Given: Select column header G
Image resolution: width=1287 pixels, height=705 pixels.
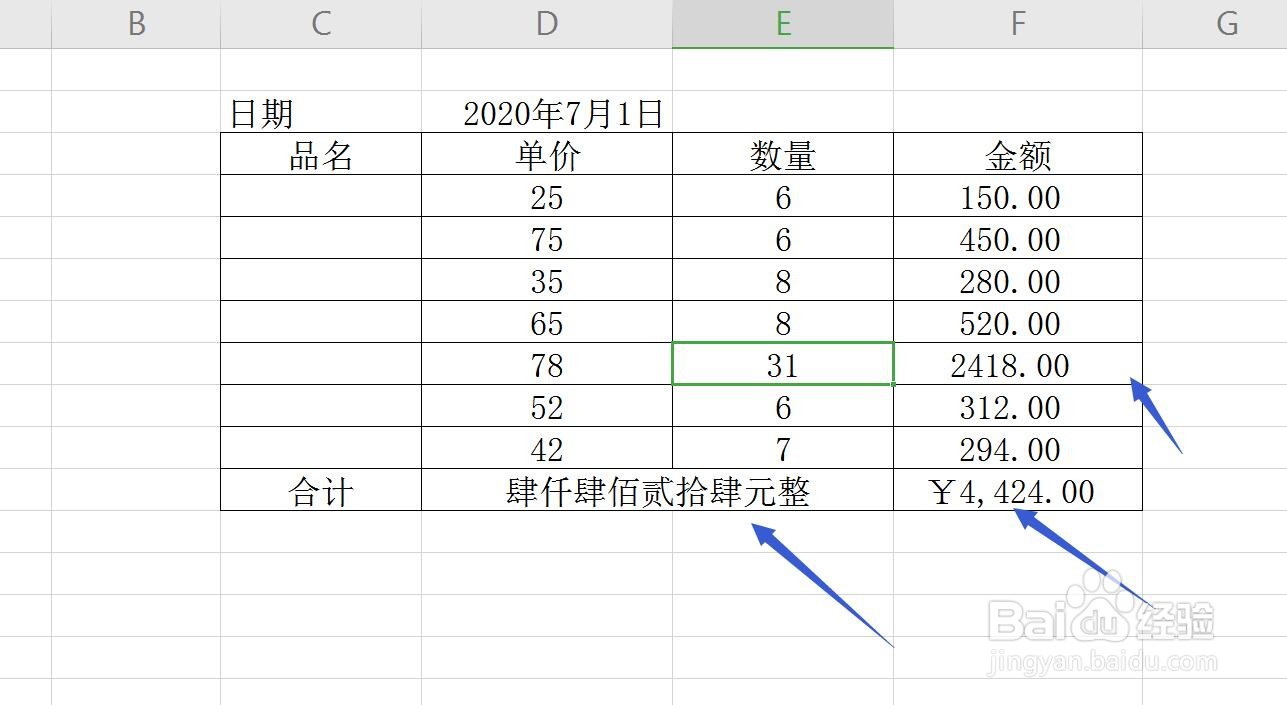Looking at the screenshot, I should [x=1226, y=22].
